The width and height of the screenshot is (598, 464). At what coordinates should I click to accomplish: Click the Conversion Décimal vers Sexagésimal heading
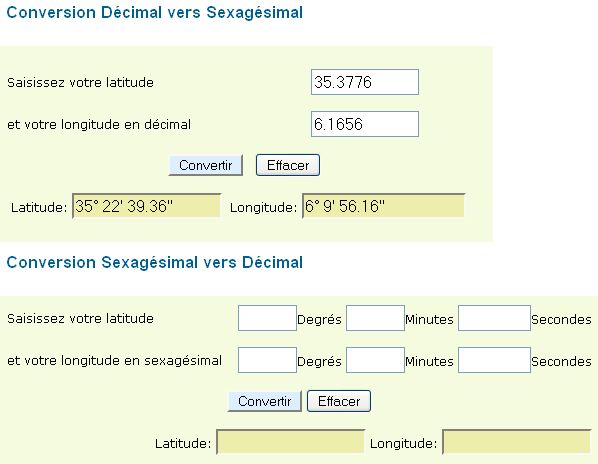(154, 13)
